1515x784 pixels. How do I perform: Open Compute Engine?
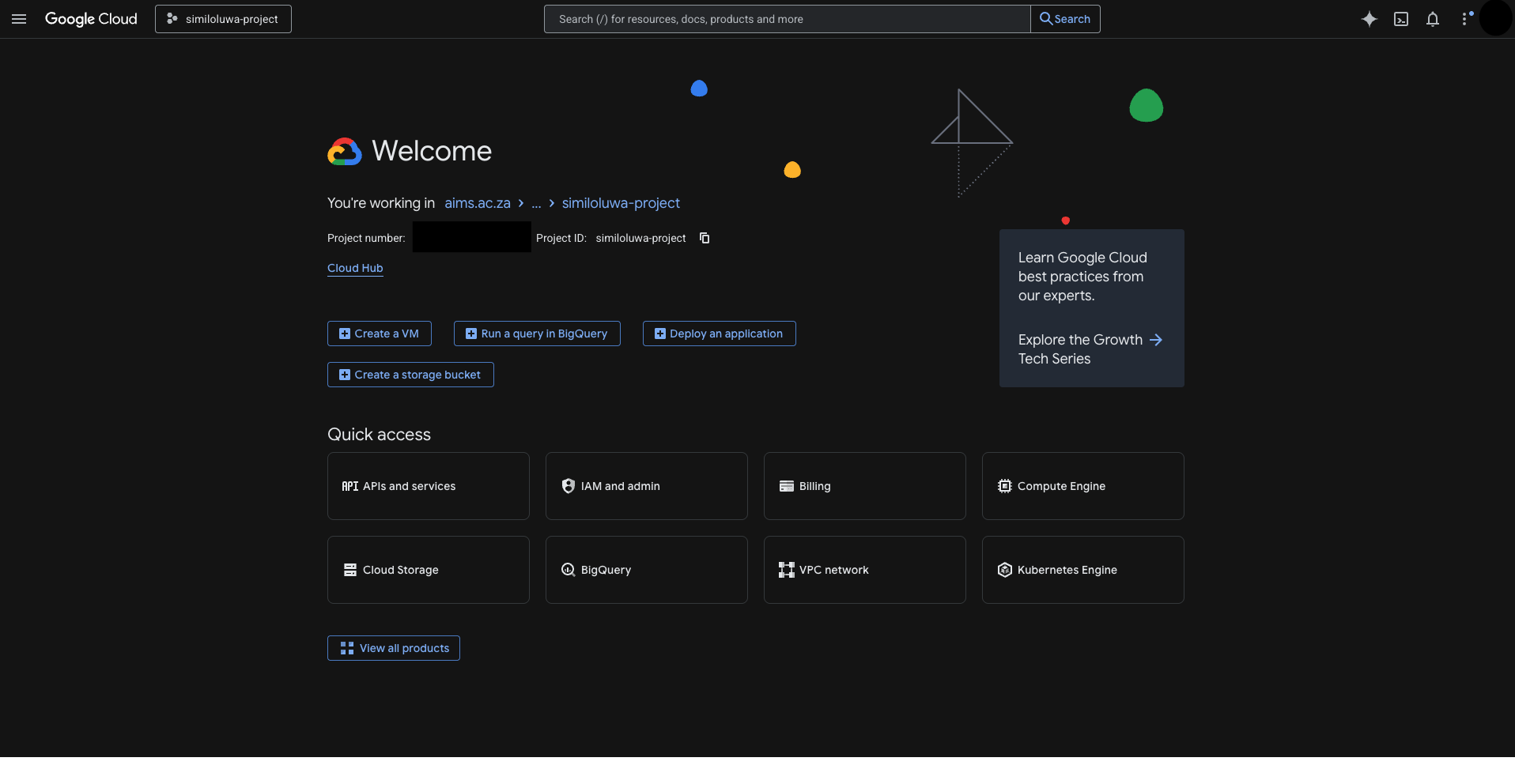[1082, 486]
